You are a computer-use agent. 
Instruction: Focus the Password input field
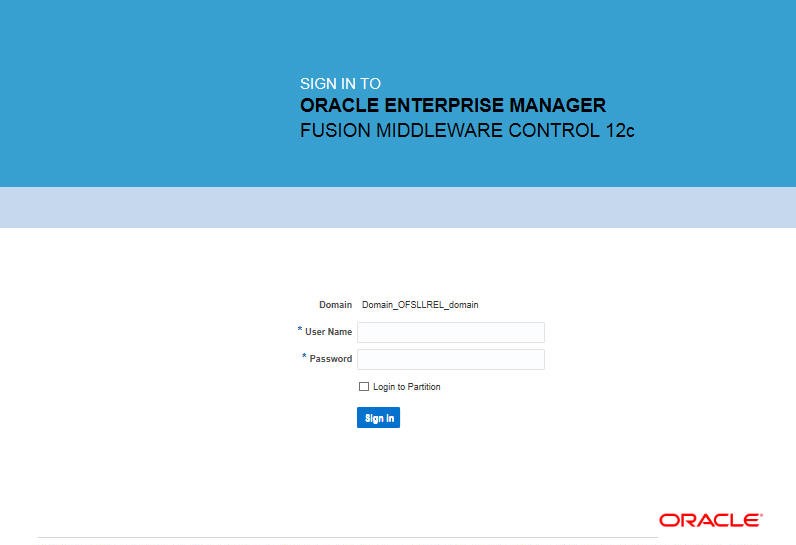click(x=451, y=359)
